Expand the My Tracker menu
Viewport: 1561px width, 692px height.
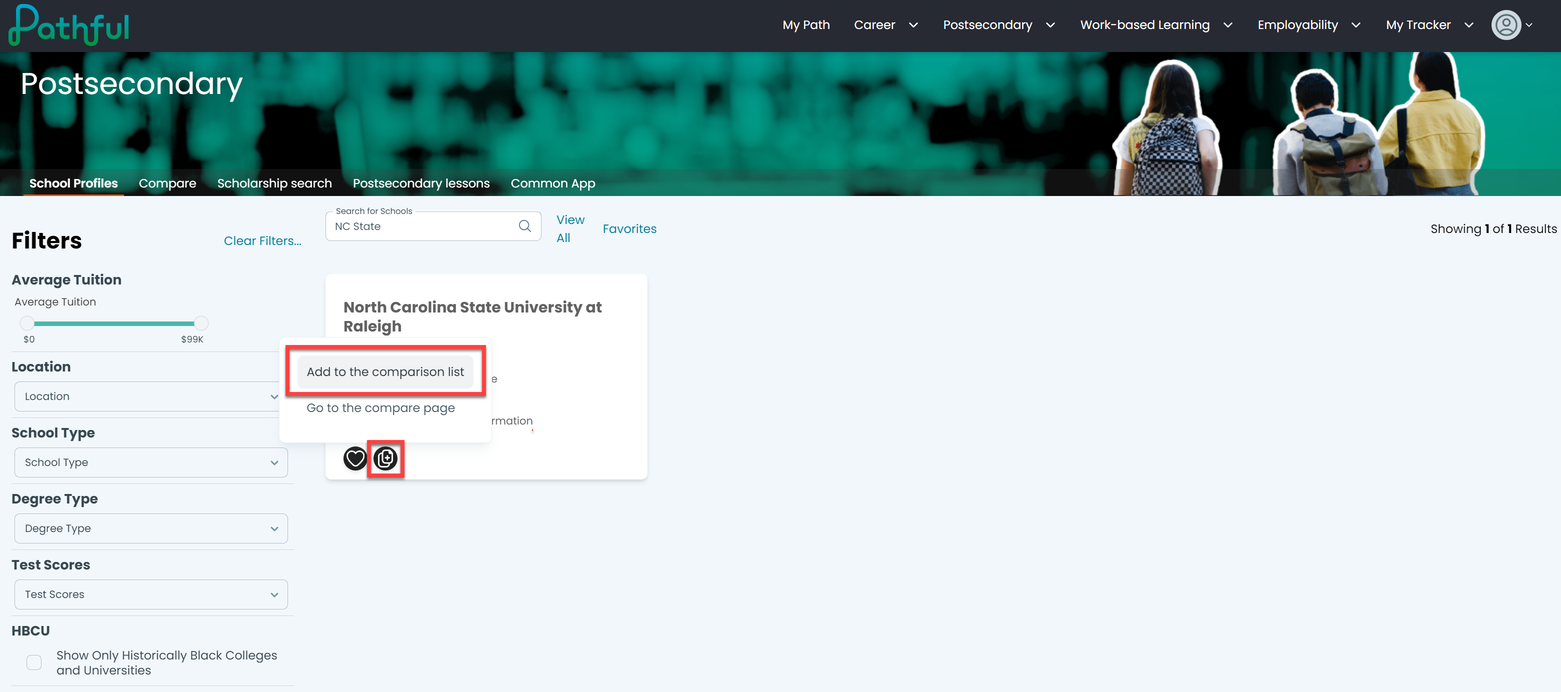coord(1430,25)
